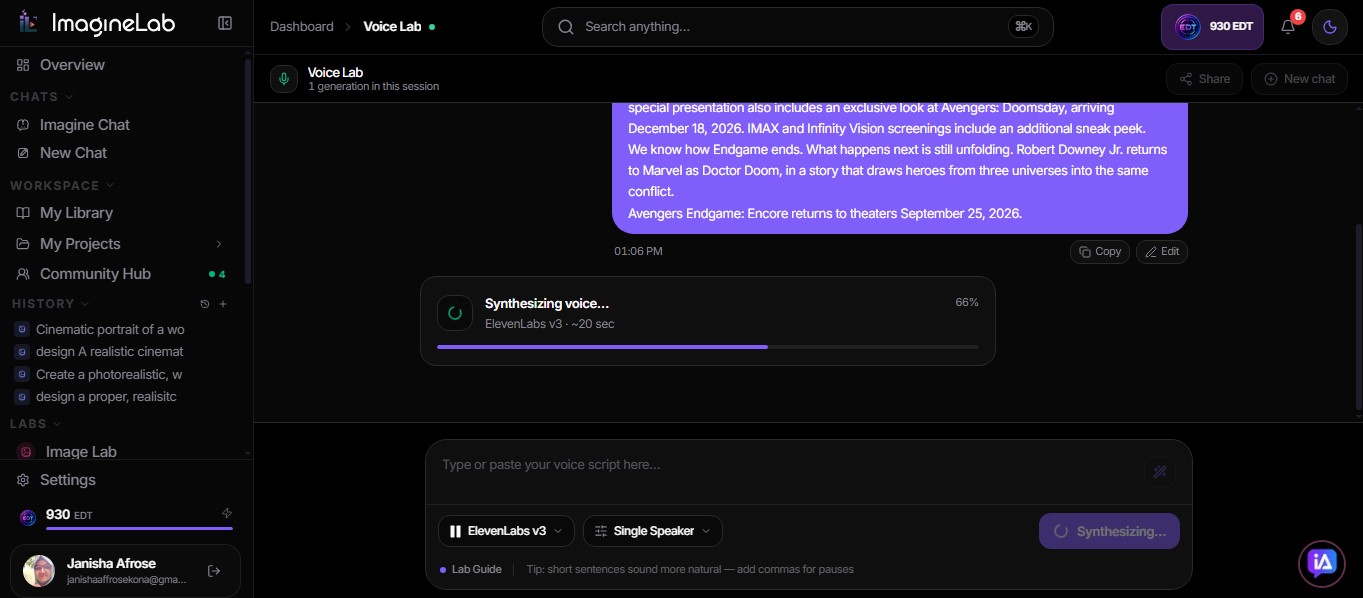Click the Voice Lab breadcrumb
Viewport: 1363px width, 598px height.
tap(392, 27)
